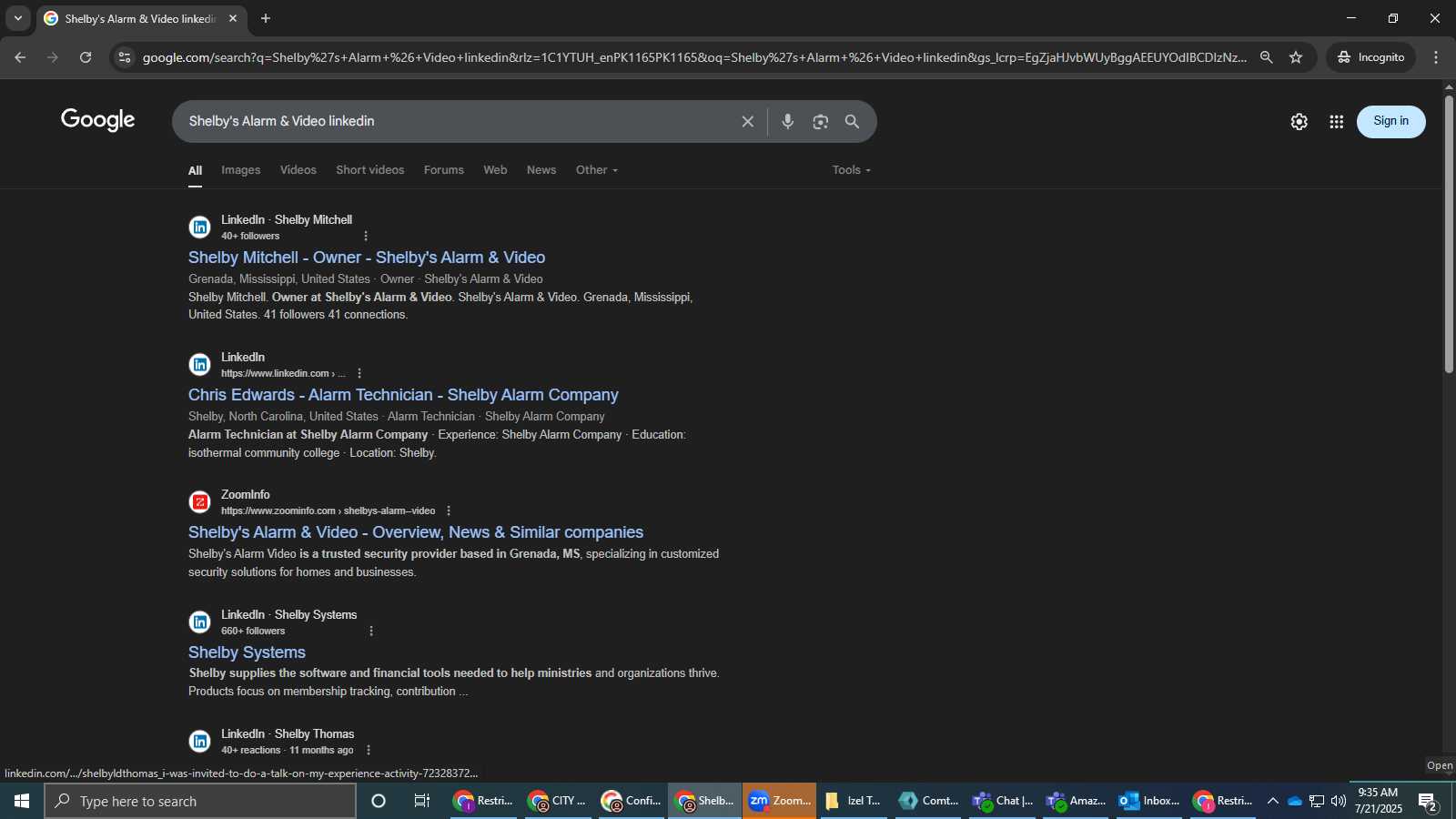
Task: Select the All results tab
Action: [195, 170]
